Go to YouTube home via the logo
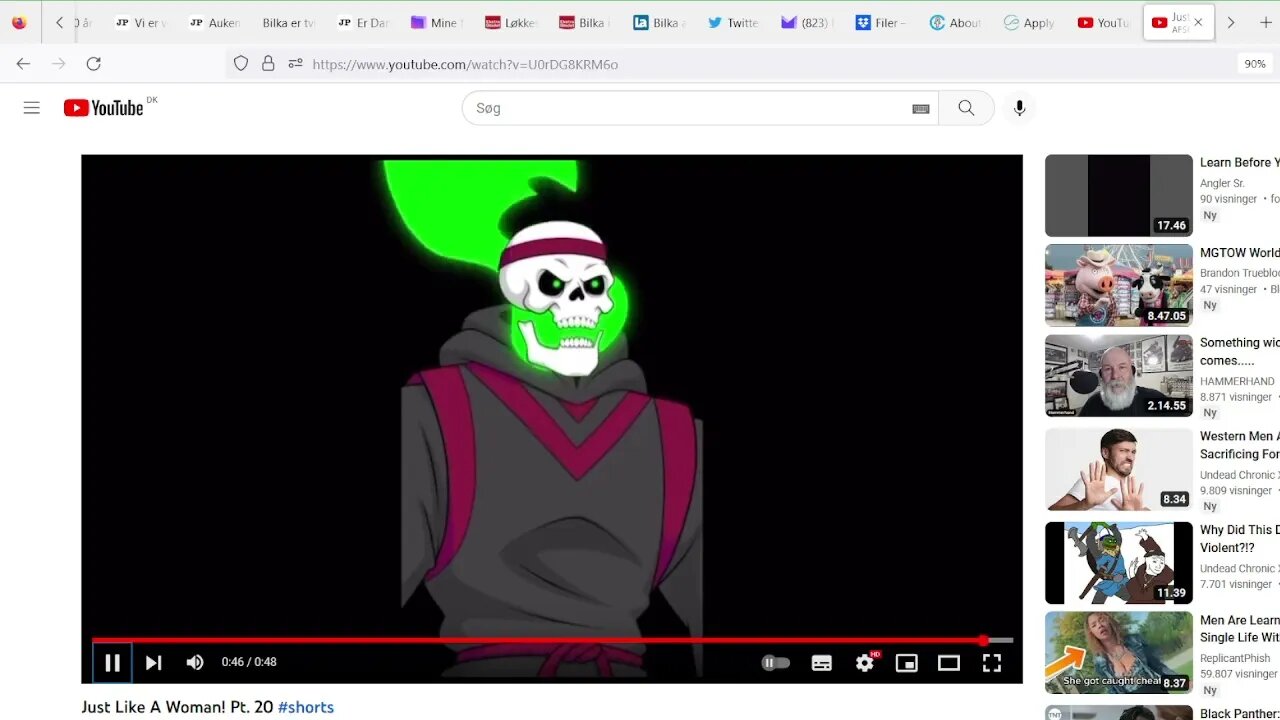 pyautogui.click(x=104, y=108)
